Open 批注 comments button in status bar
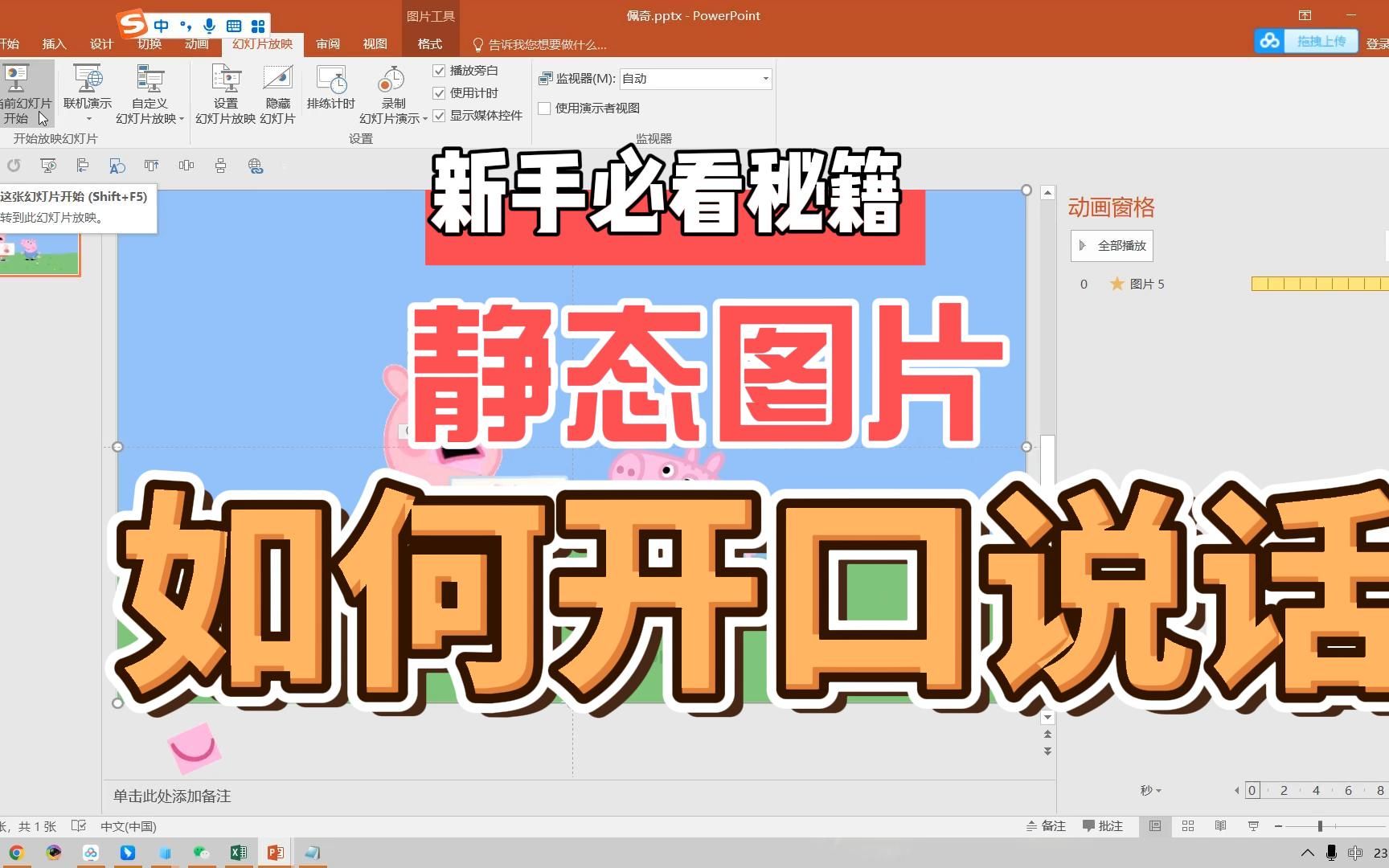This screenshot has width=1389, height=868. (x=1103, y=826)
